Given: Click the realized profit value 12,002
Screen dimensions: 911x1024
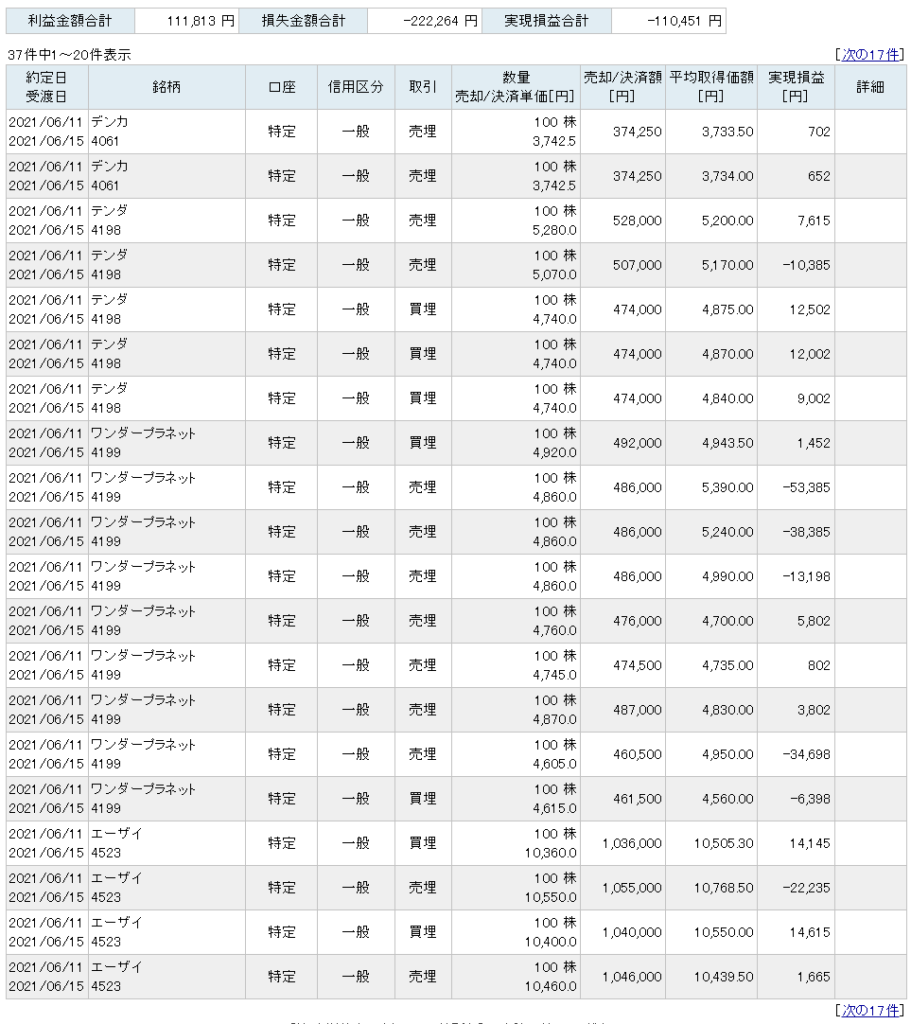Looking at the screenshot, I should click(810, 353).
